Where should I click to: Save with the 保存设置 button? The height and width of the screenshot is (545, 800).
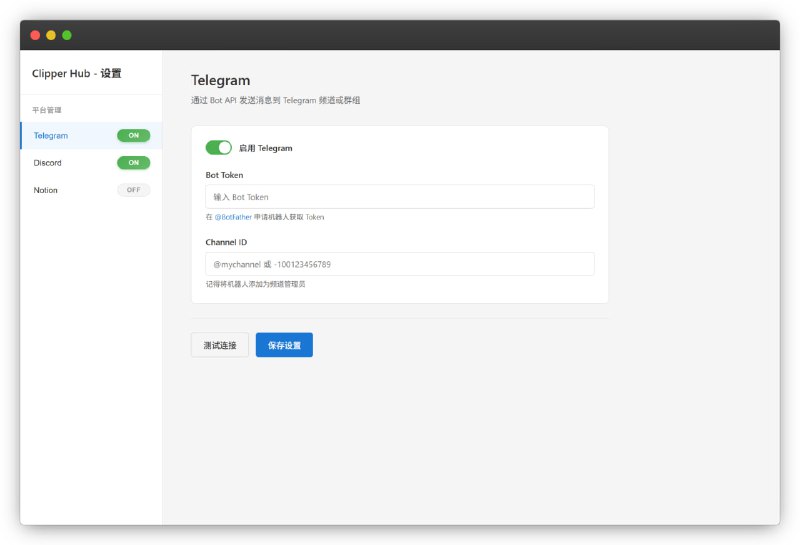coord(284,345)
